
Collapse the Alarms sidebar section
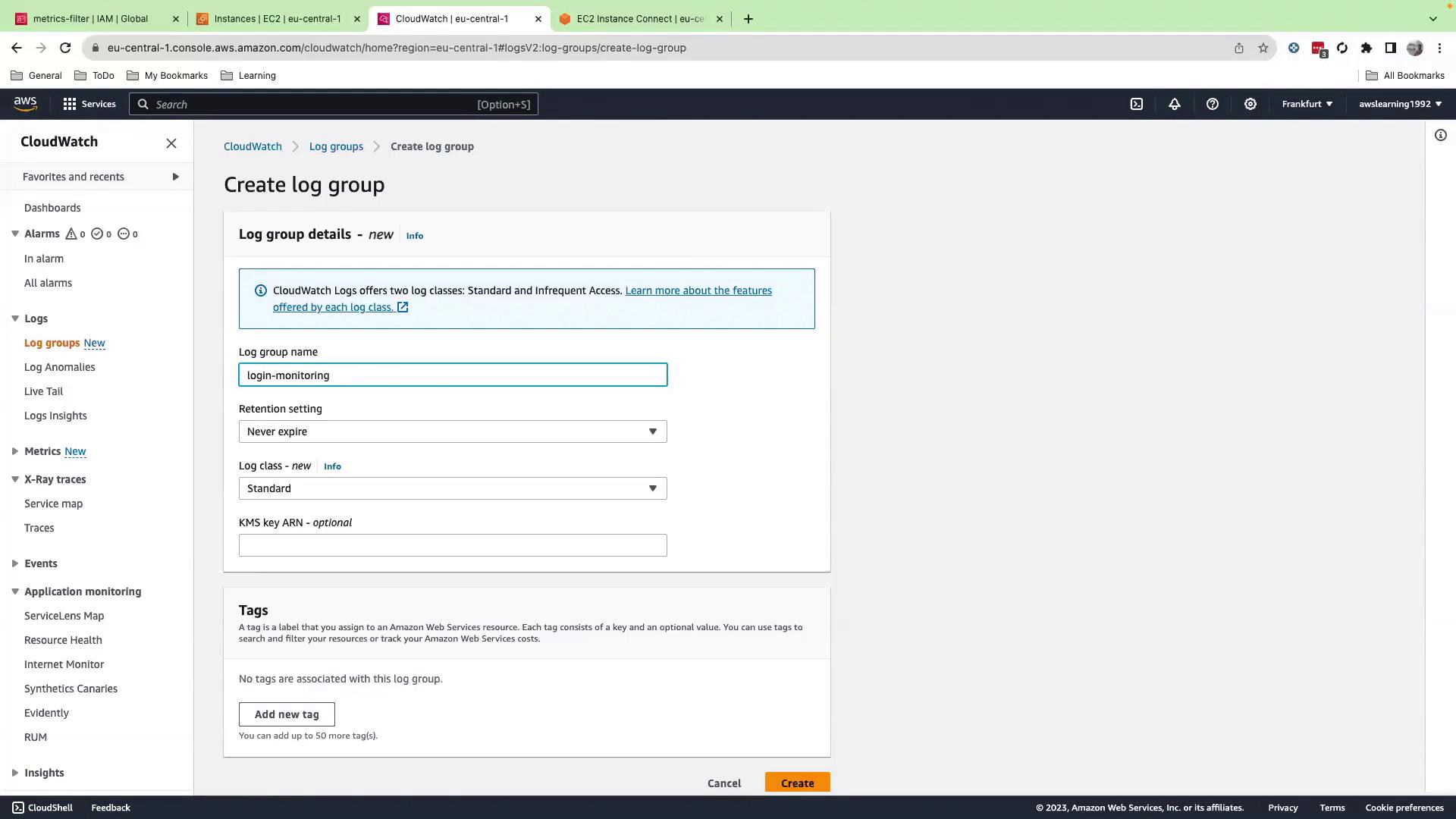[15, 234]
